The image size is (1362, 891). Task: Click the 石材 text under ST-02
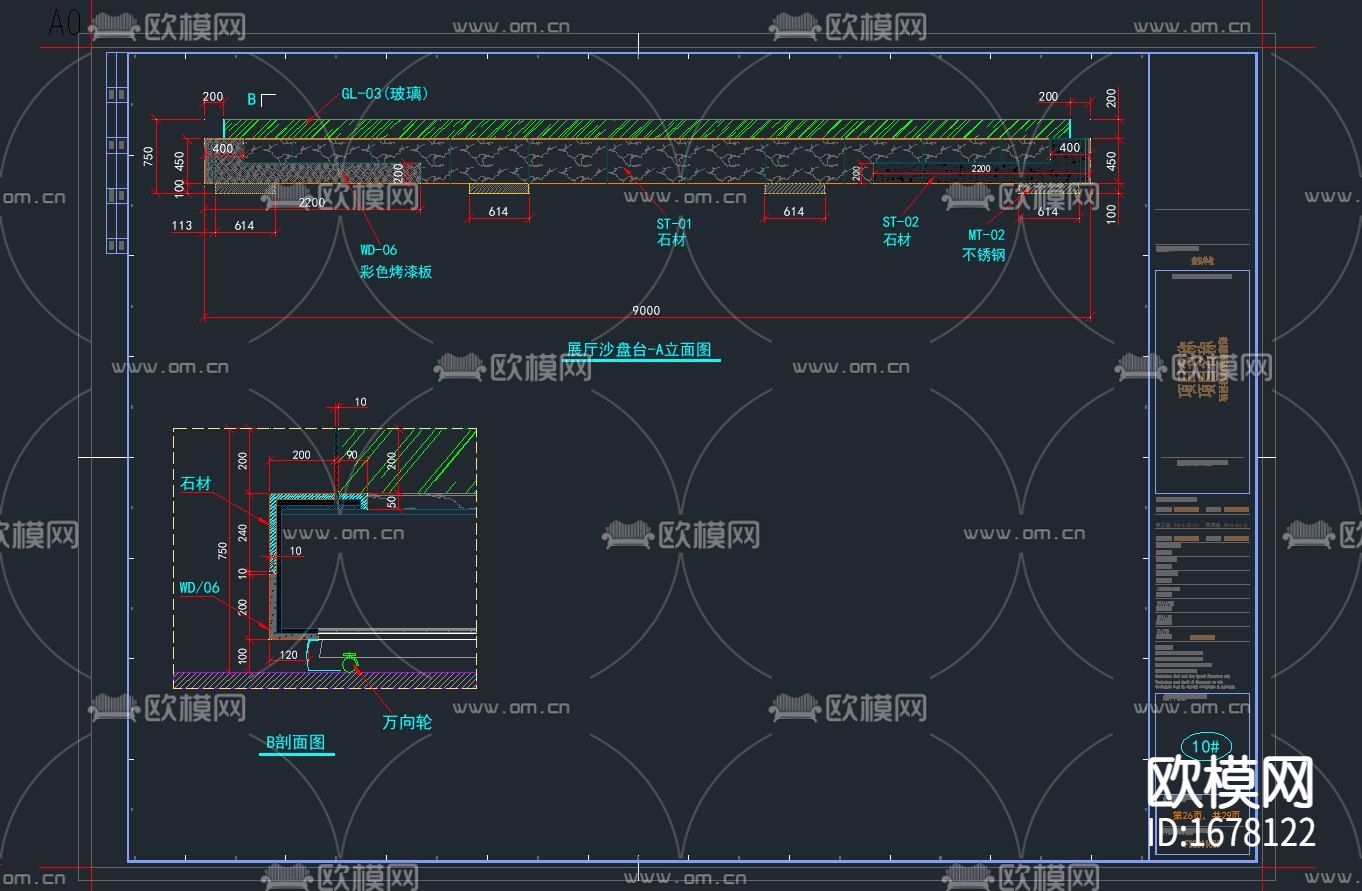pyautogui.click(x=897, y=240)
